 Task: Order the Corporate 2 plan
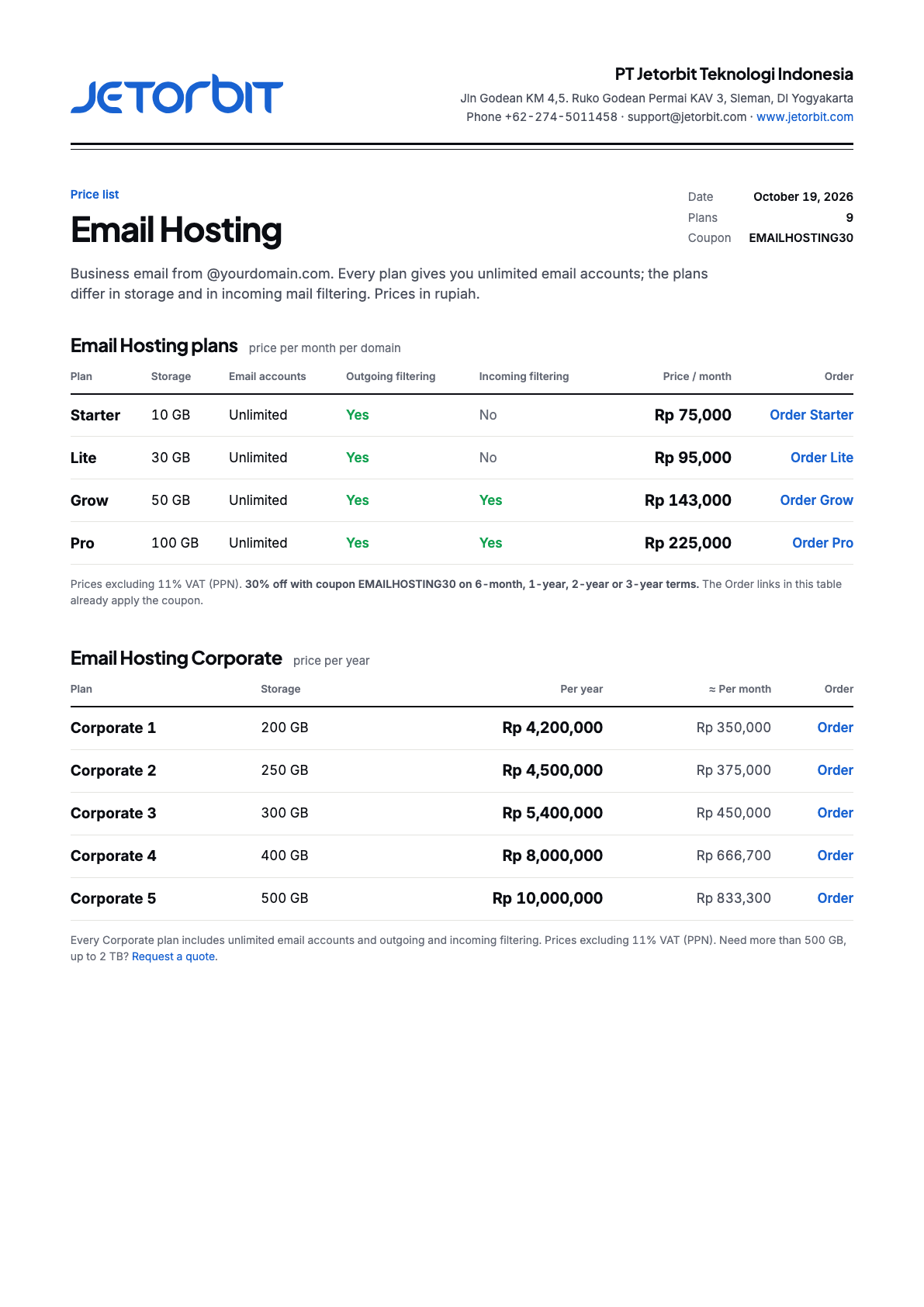click(835, 770)
